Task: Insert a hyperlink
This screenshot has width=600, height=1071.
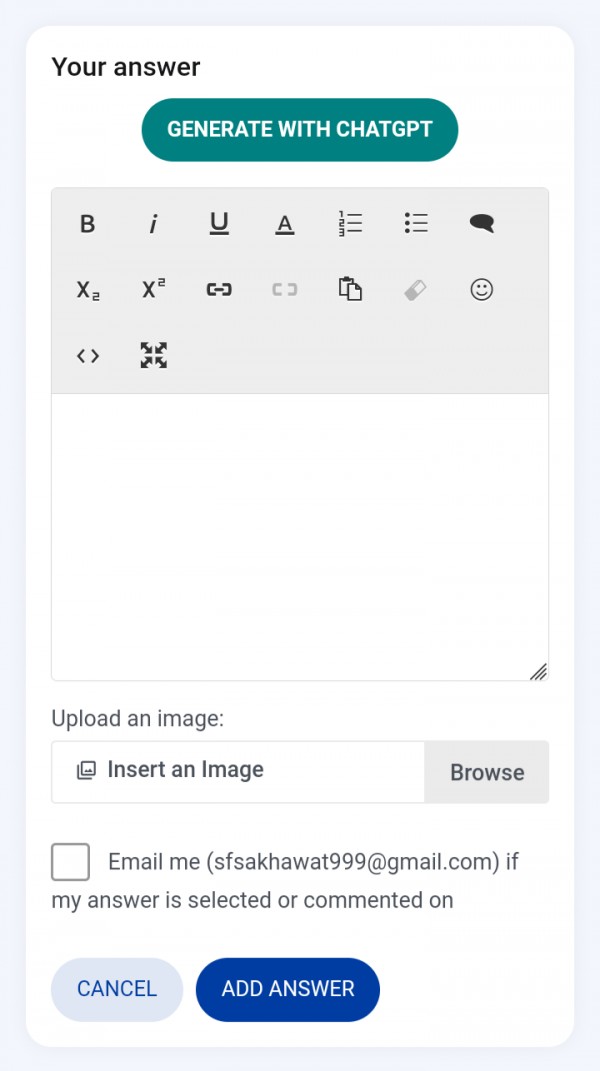Action: pyautogui.click(x=219, y=290)
